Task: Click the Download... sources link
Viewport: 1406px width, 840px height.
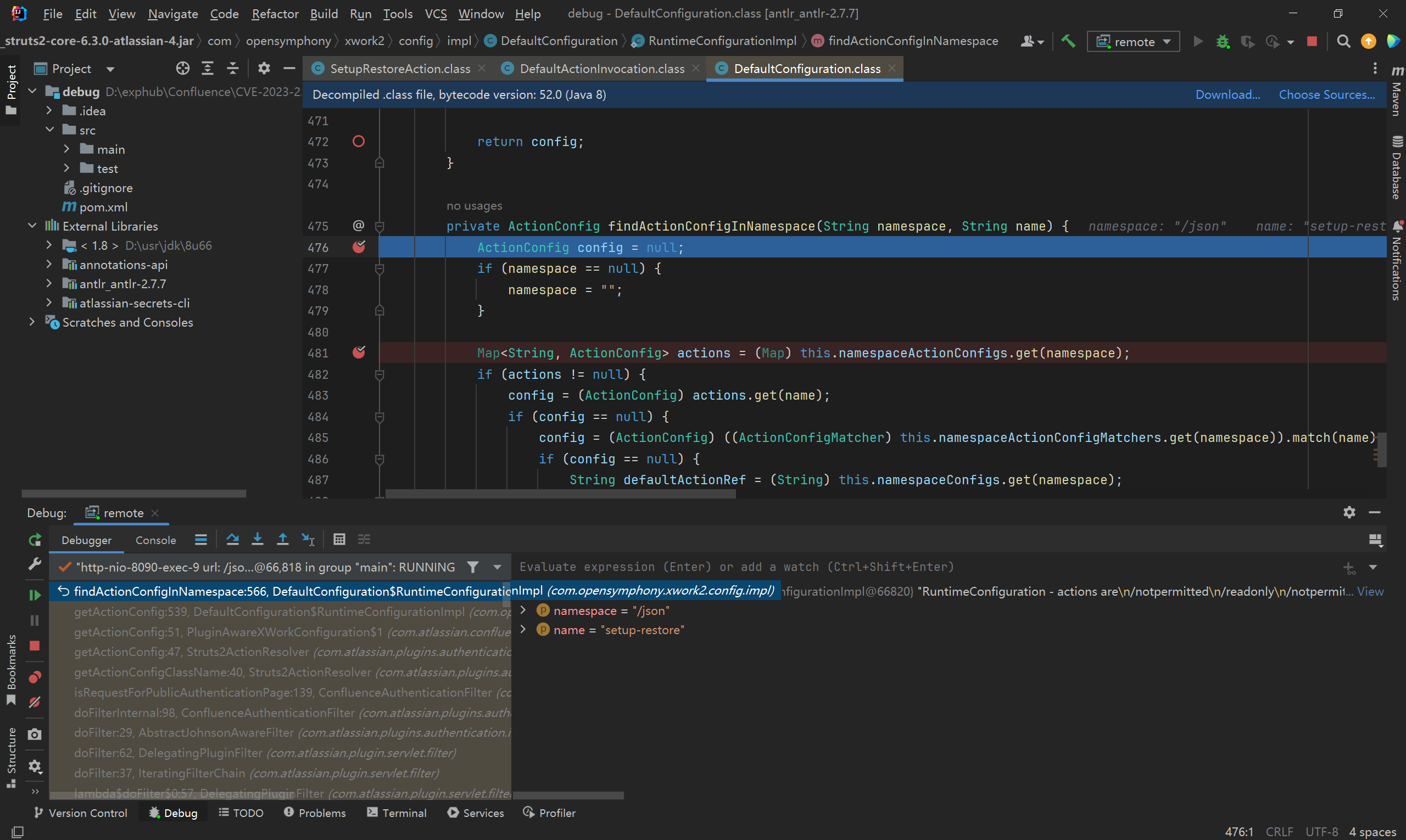Action: tap(1227, 94)
